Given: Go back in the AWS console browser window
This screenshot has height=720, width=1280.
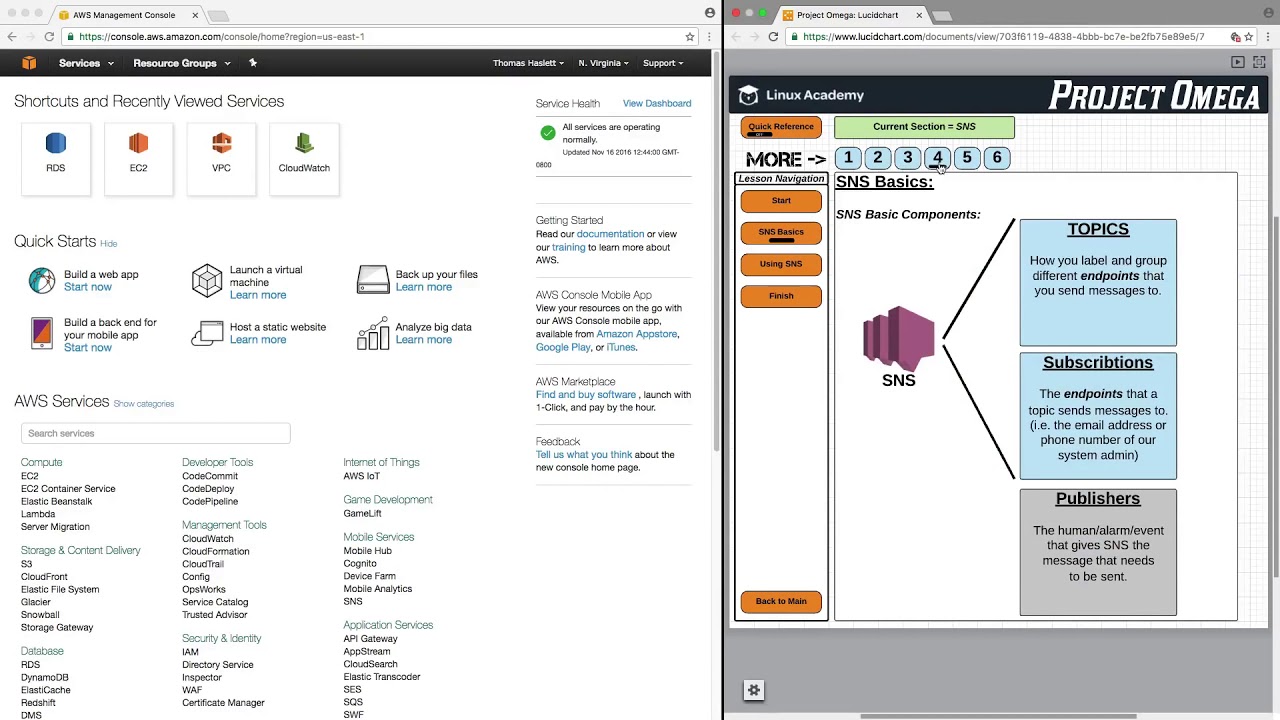Looking at the screenshot, I should tap(12, 37).
